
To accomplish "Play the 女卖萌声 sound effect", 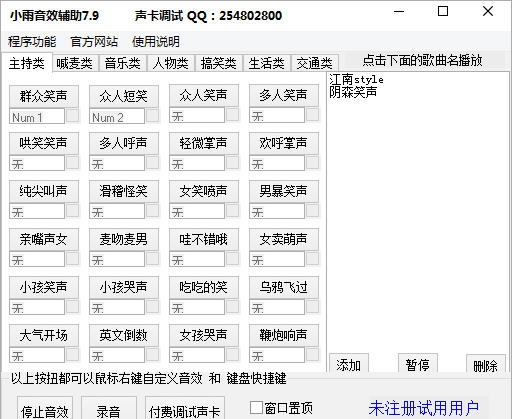I will (284, 239).
